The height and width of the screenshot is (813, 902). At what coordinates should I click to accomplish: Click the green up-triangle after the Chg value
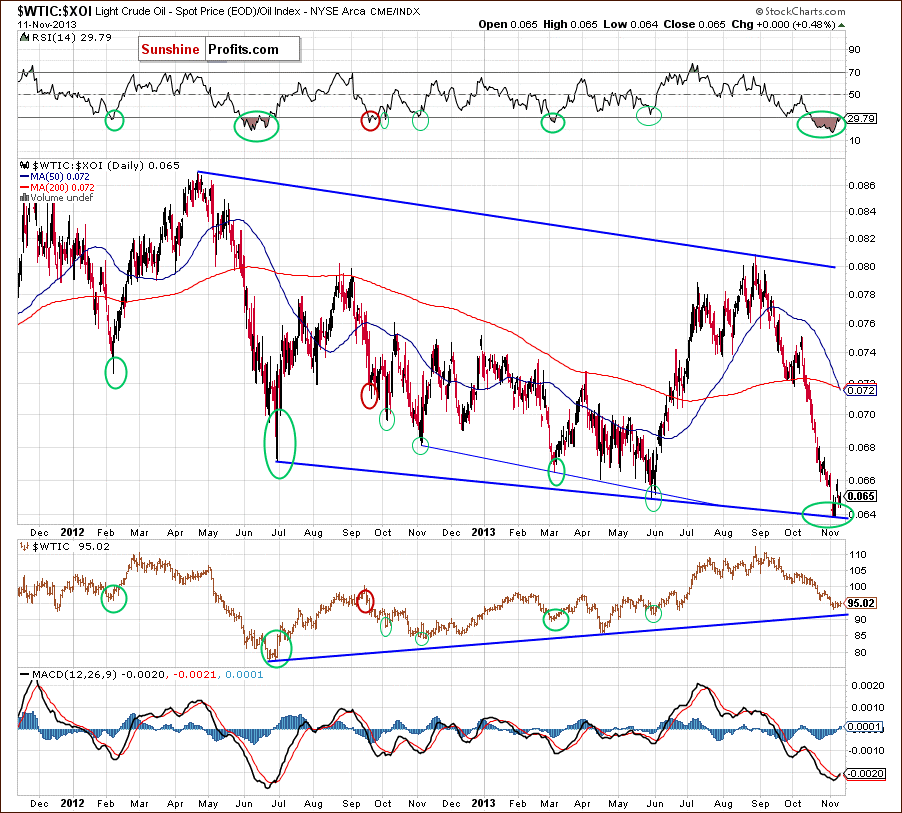tap(842, 25)
